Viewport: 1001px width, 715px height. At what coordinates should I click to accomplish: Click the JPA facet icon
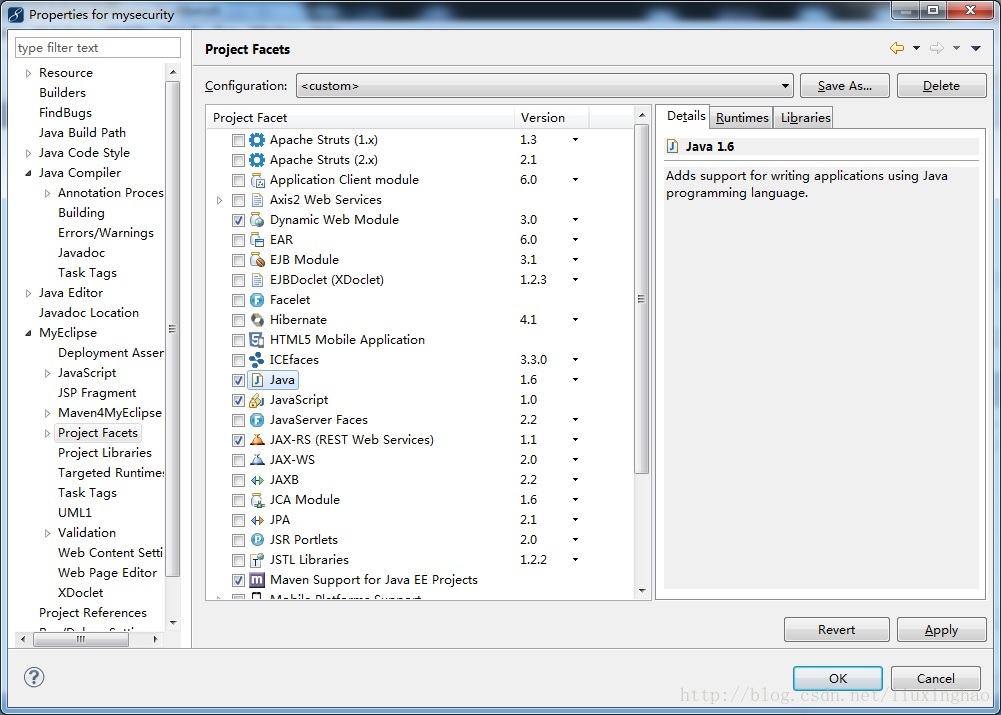click(x=257, y=520)
